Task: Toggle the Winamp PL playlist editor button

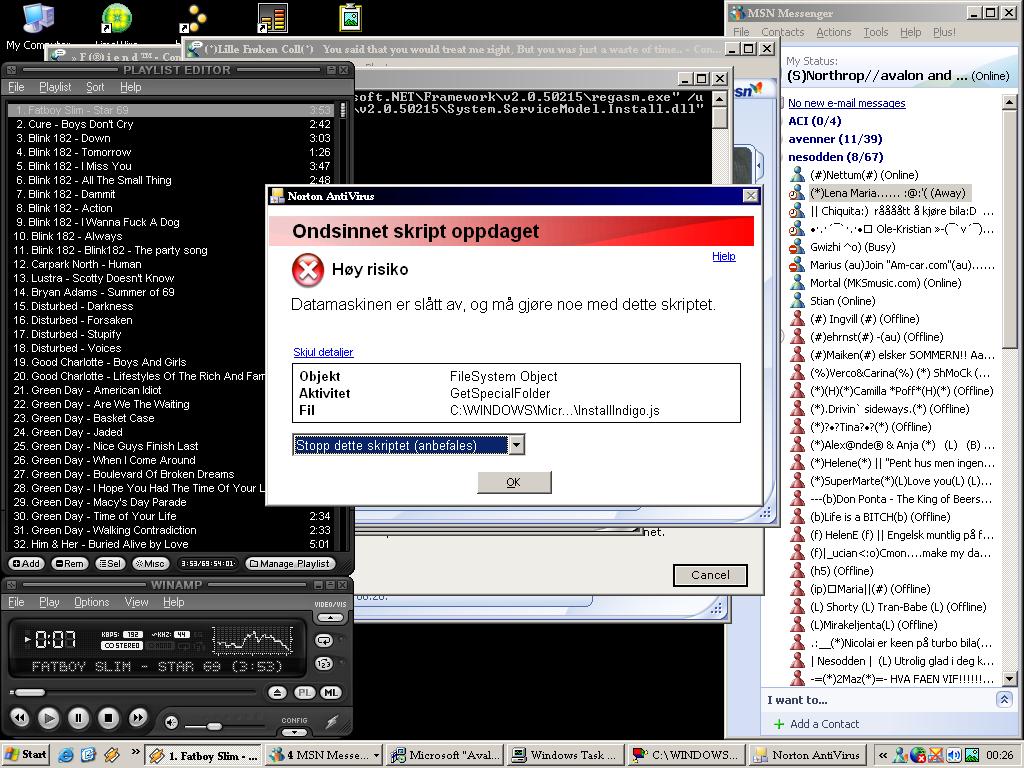Action: [x=305, y=693]
